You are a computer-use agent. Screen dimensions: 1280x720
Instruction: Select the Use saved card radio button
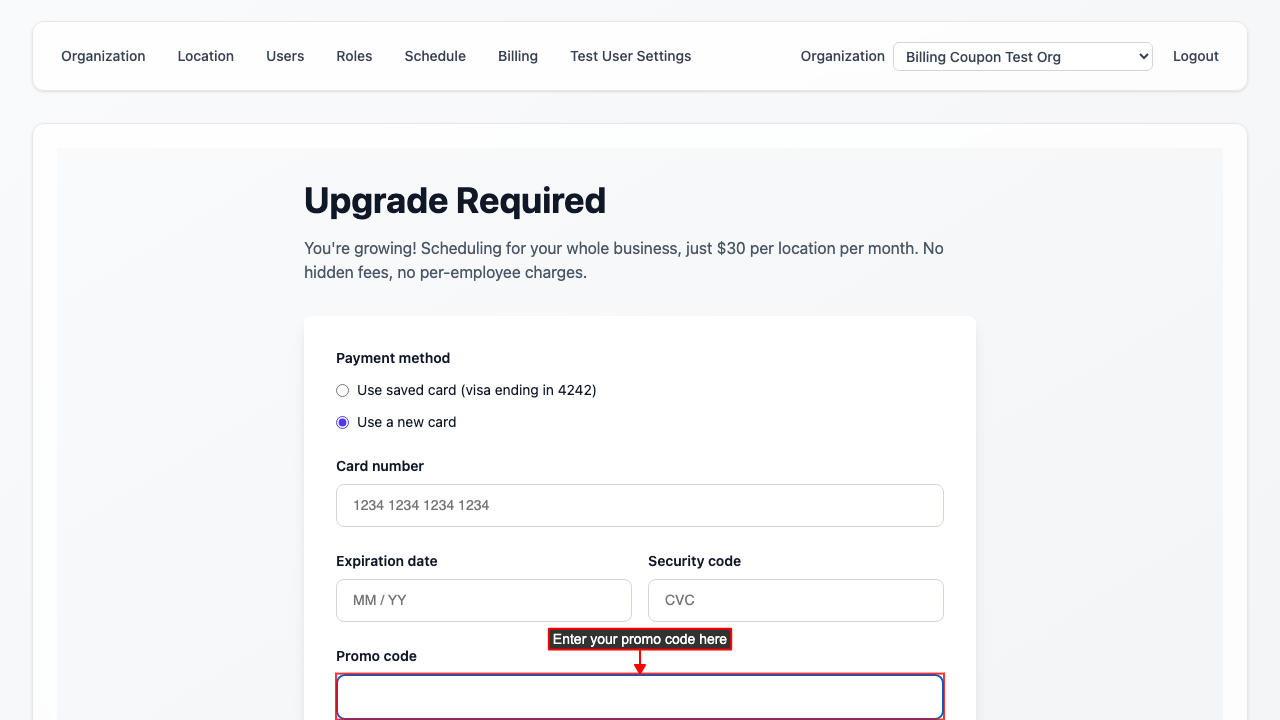click(x=343, y=390)
